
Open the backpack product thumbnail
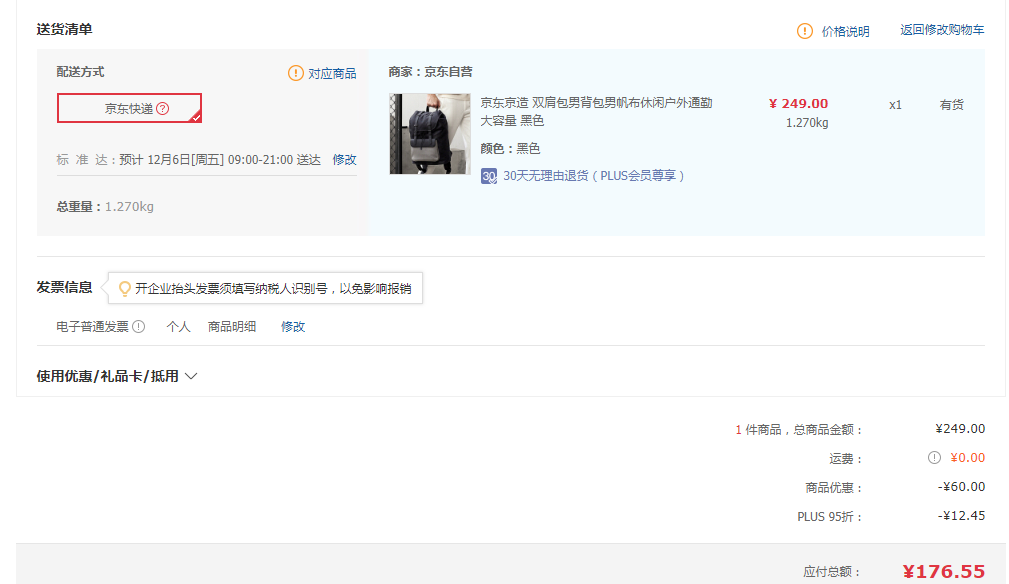tap(430, 134)
